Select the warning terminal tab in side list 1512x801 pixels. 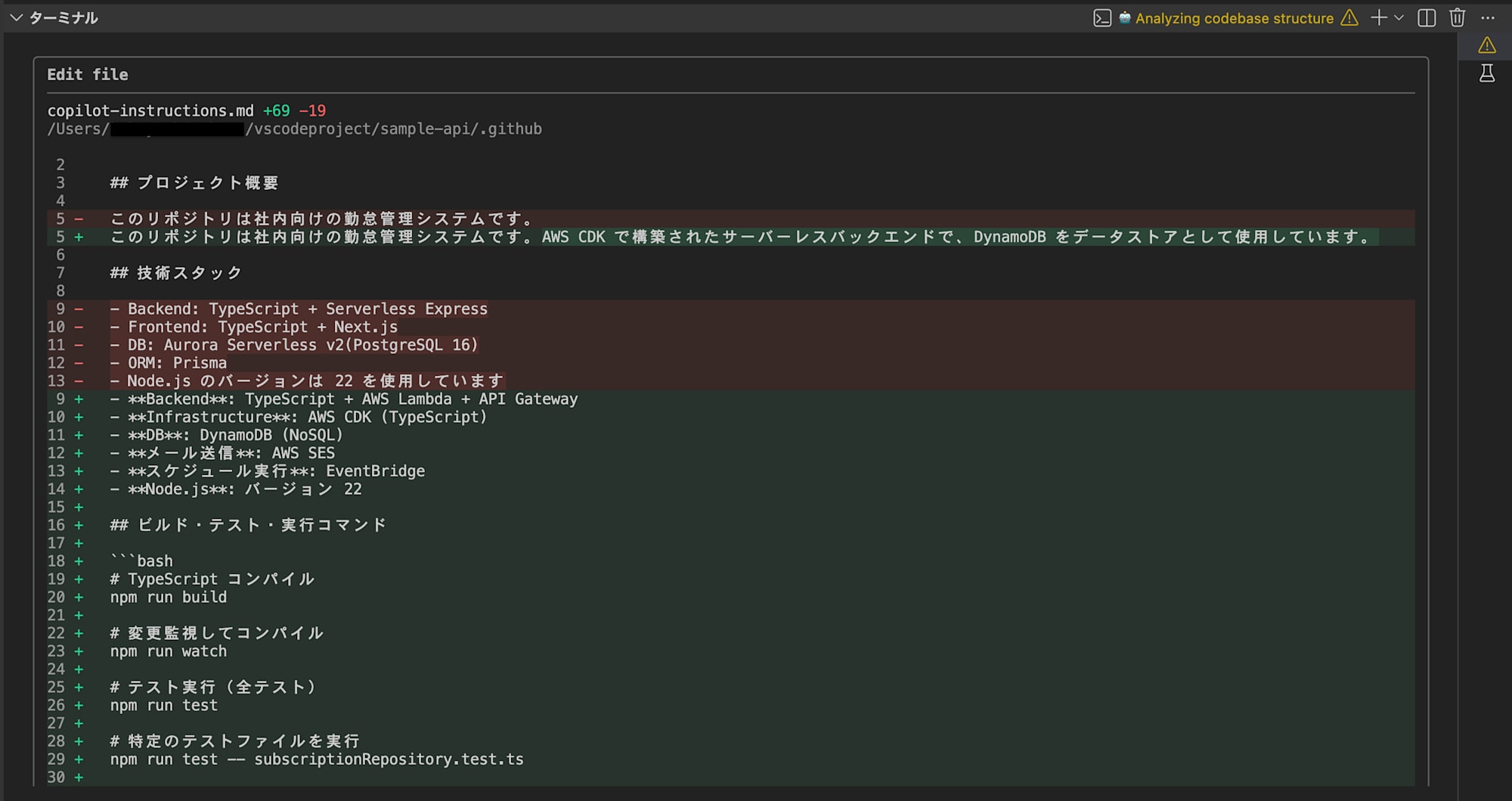pos(1487,45)
